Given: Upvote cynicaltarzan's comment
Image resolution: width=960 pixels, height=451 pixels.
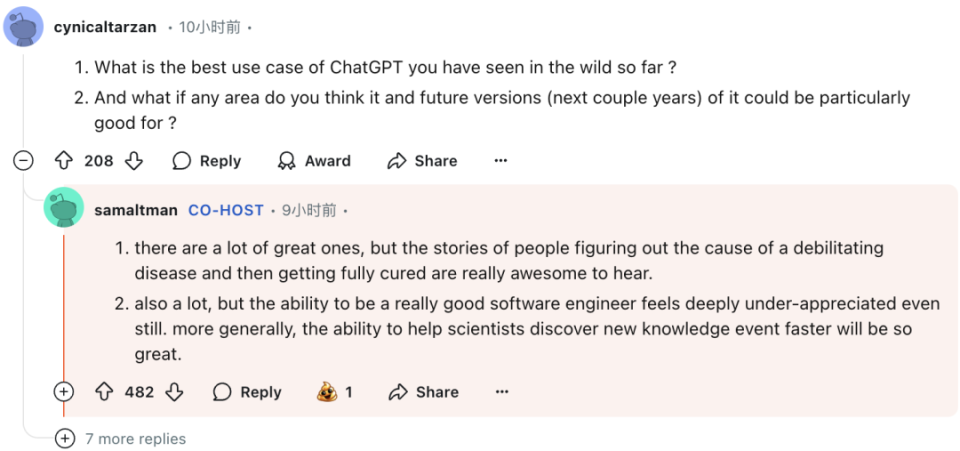Looking at the screenshot, I should [64, 161].
